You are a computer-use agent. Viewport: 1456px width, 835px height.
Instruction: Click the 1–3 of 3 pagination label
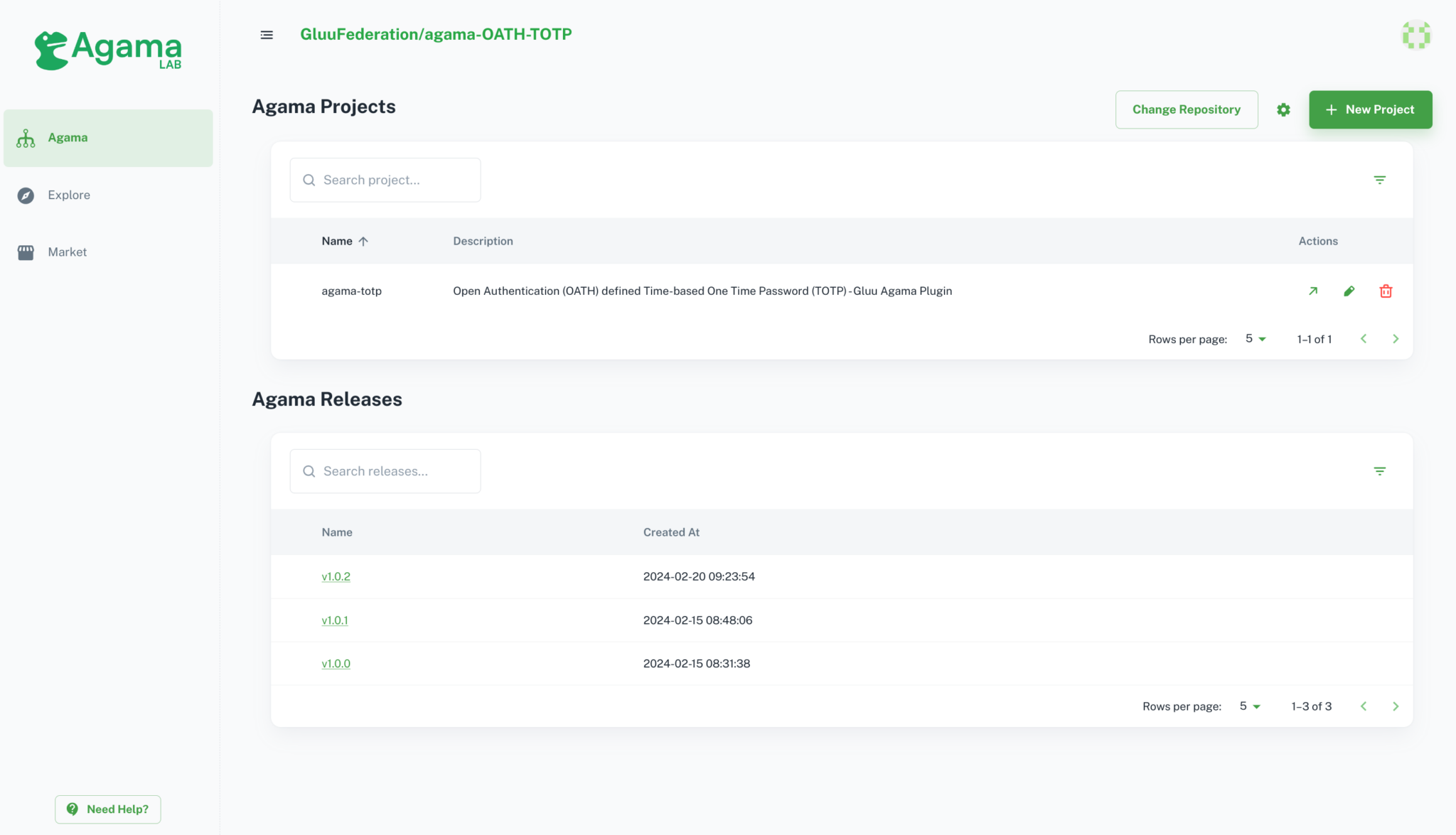coord(1311,706)
